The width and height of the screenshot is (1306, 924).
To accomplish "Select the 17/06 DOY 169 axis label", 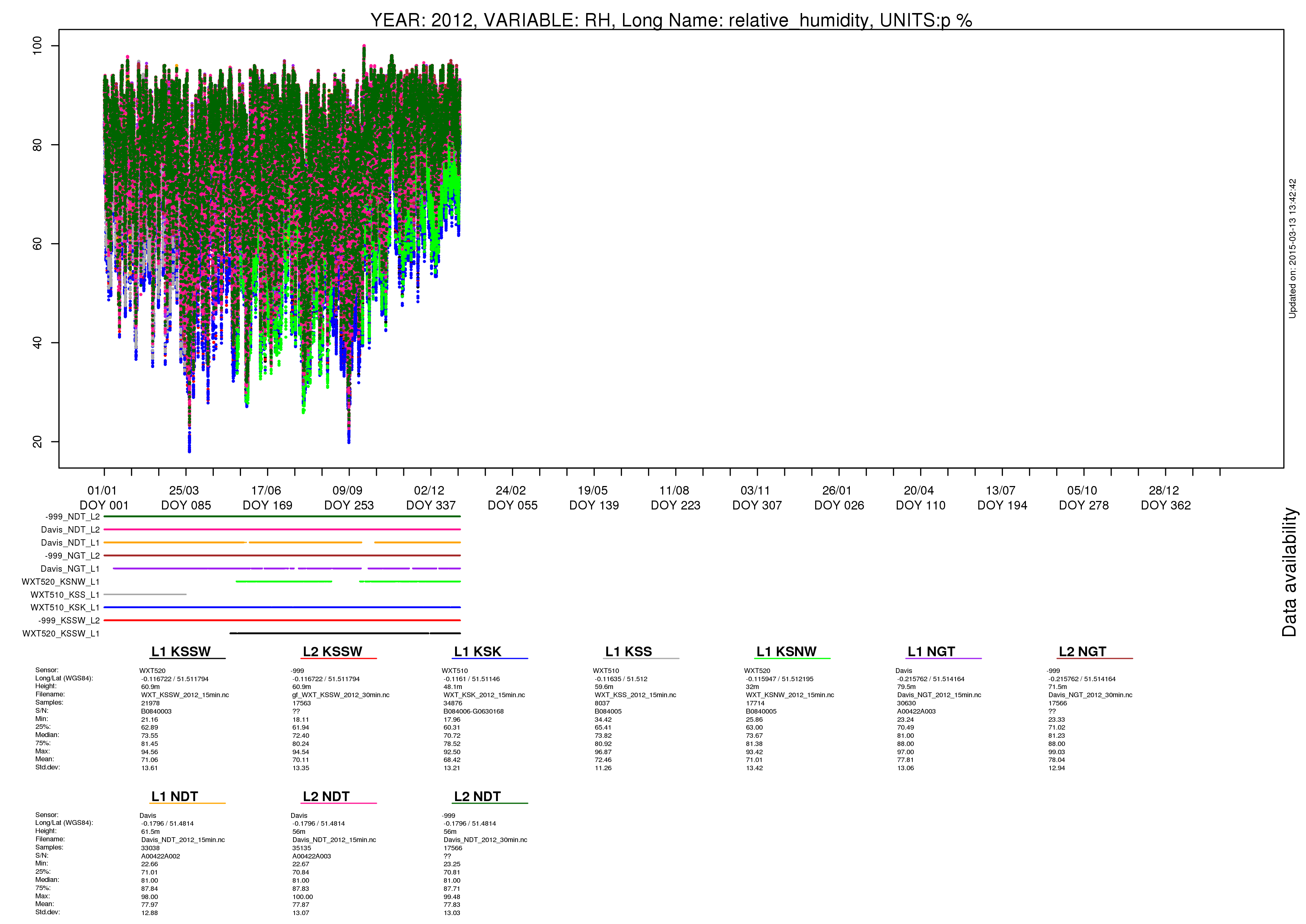I will click(x=267, y=498).
